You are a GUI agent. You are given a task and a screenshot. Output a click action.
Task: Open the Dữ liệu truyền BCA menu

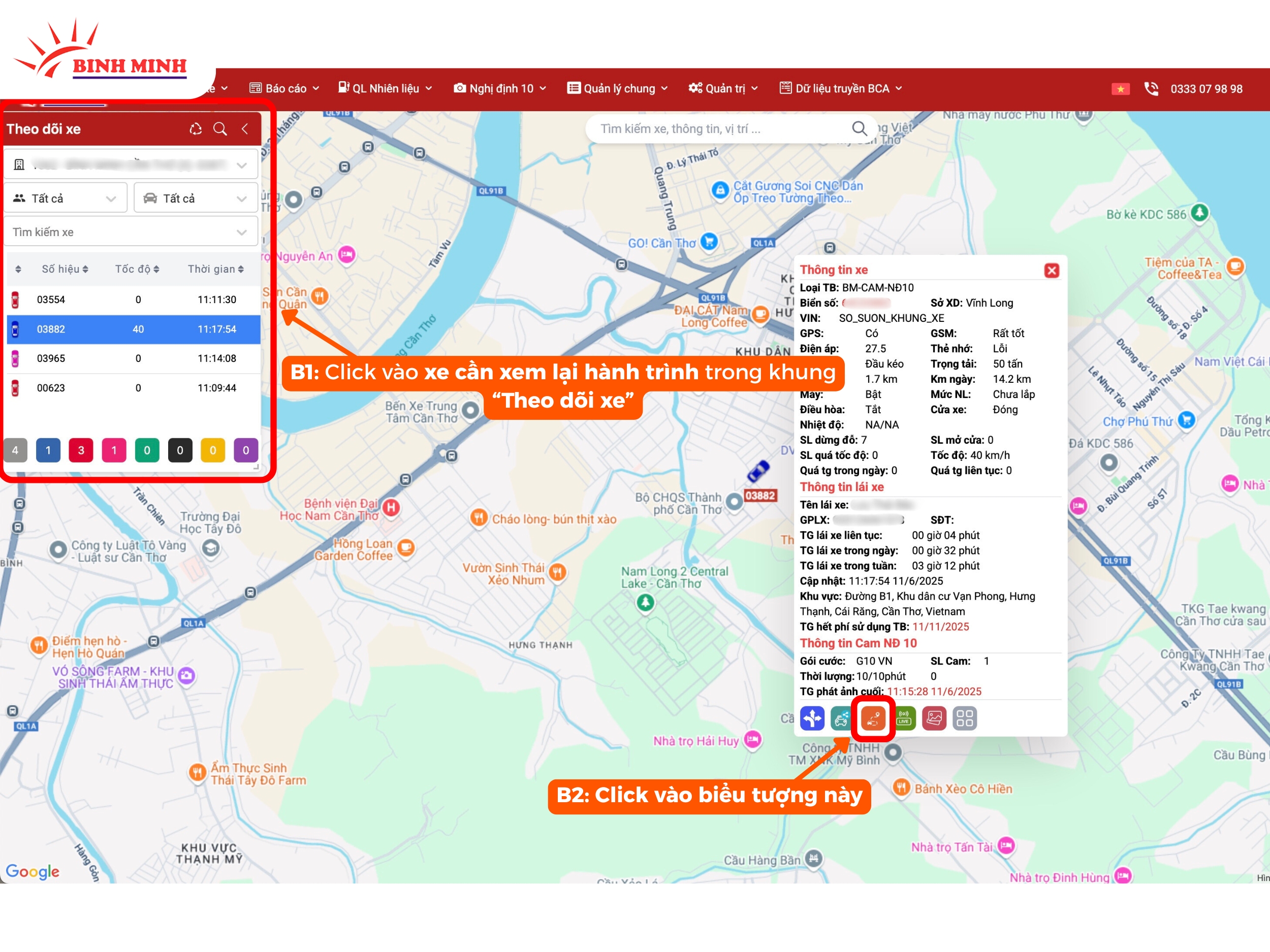point(841,88)
